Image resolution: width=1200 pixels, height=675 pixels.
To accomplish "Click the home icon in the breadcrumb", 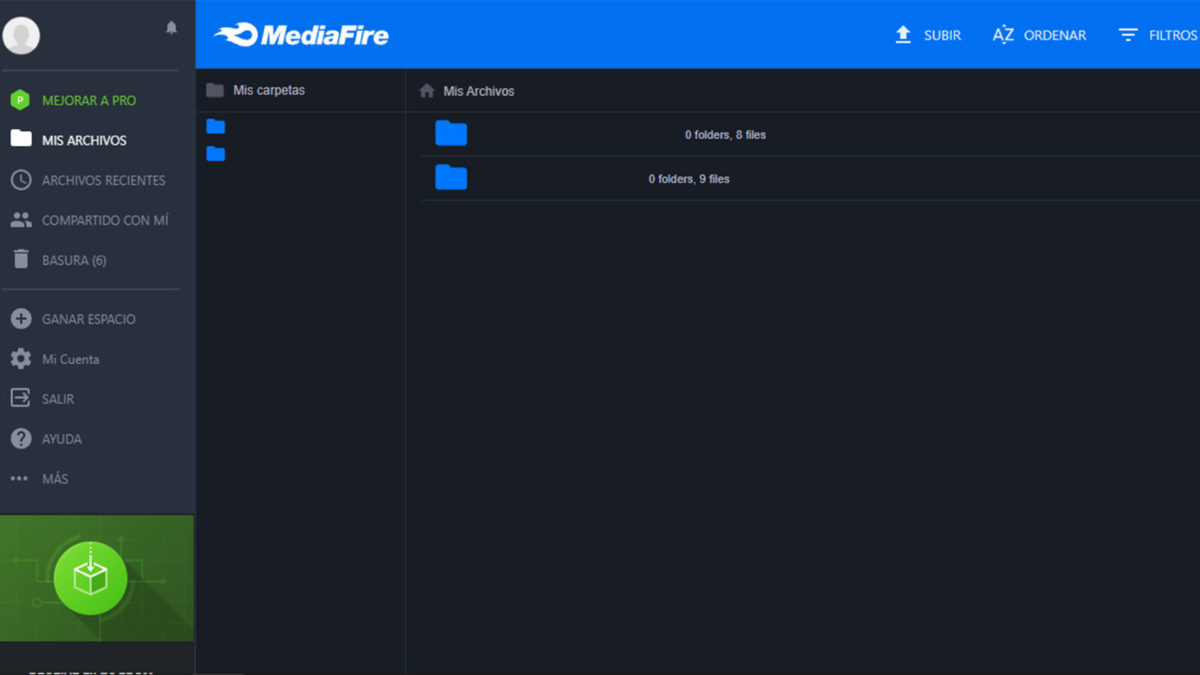I will [427, 91].
